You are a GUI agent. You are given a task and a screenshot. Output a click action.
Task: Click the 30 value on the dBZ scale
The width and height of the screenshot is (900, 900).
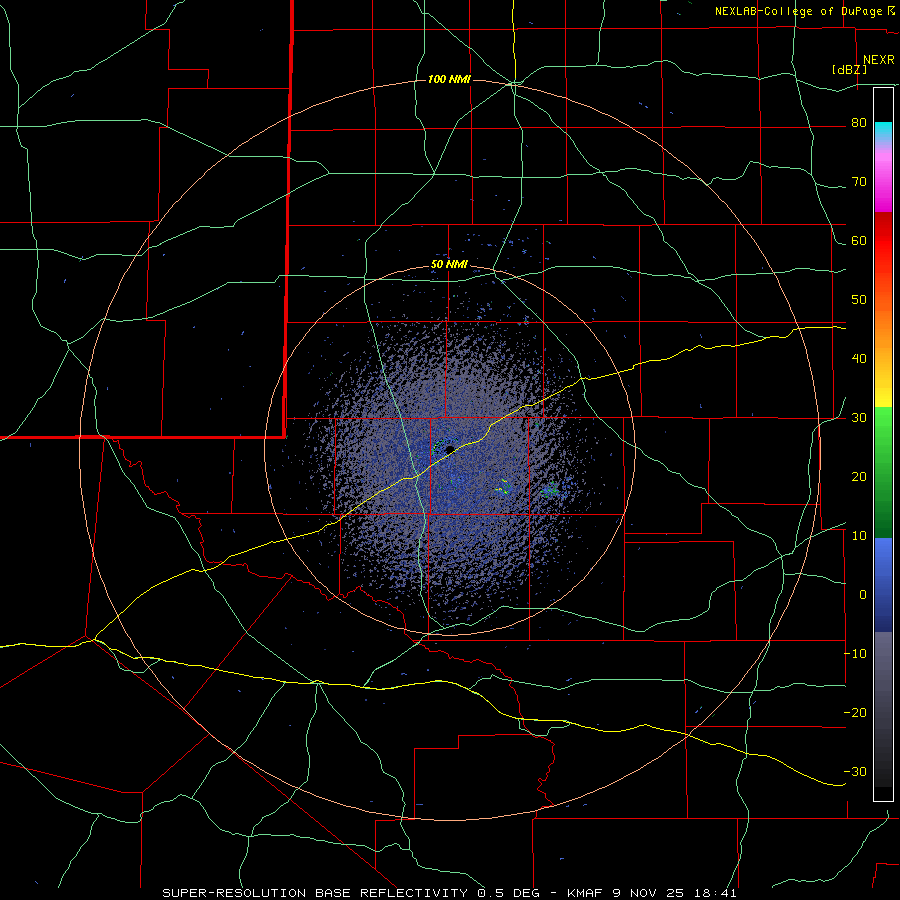click(x=859, y=418)
